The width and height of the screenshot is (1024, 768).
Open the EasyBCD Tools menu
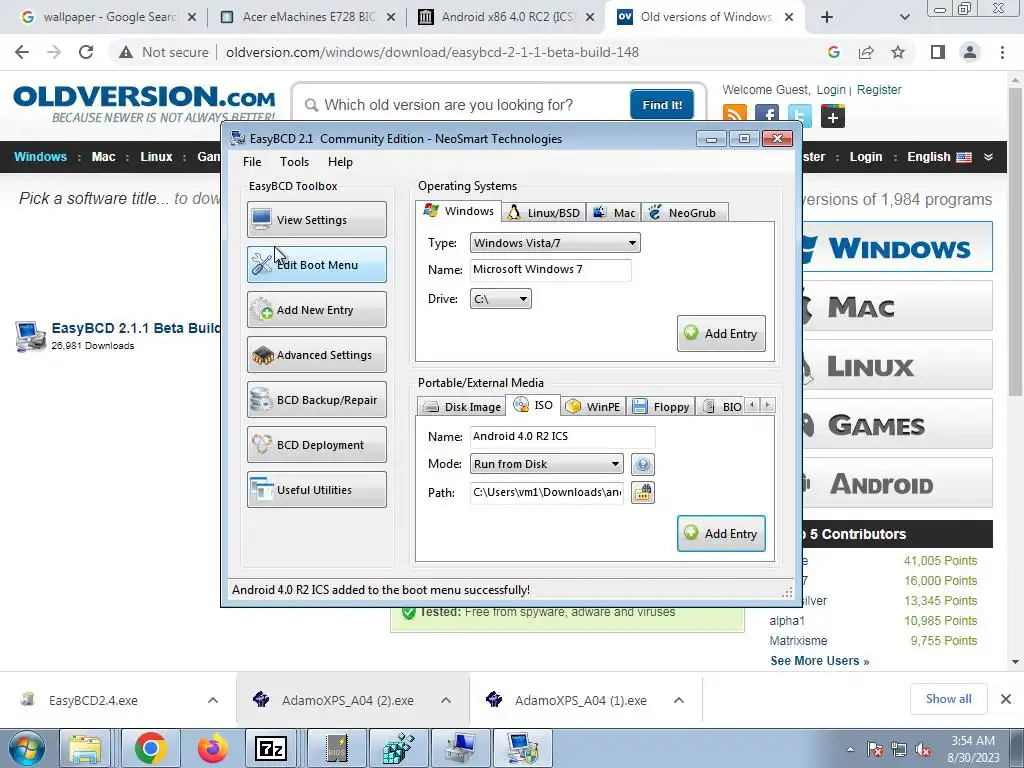[295, 162]
